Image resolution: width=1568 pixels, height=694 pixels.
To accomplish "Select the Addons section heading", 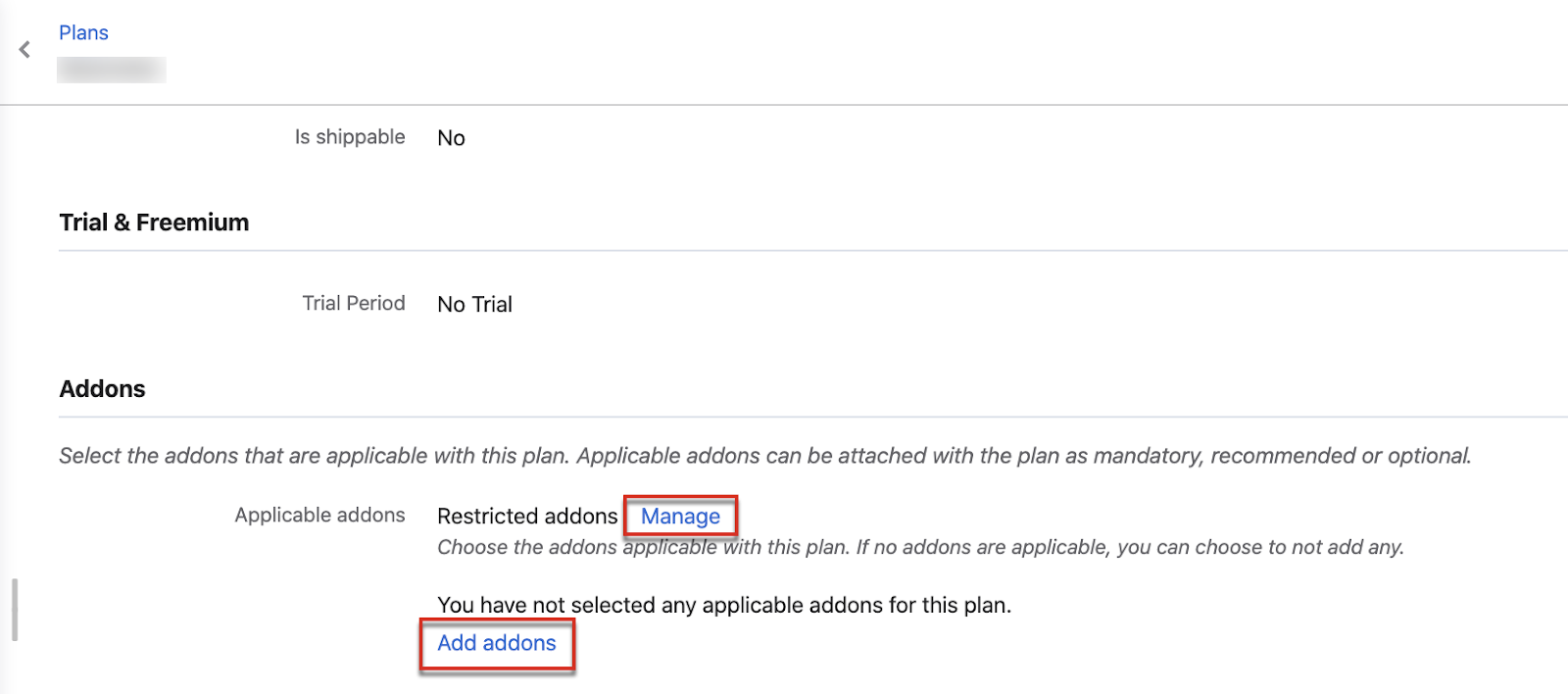I will tap(102, 389).
